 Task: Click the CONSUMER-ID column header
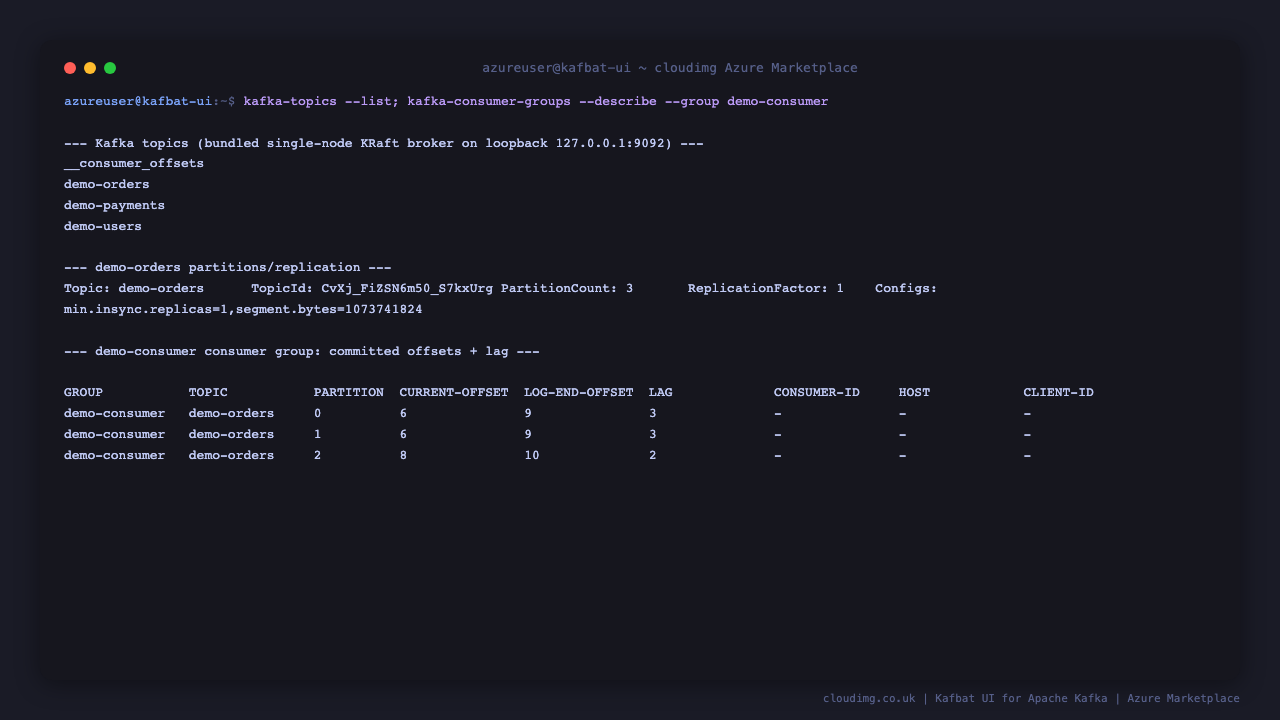click(x=817, y=393)
